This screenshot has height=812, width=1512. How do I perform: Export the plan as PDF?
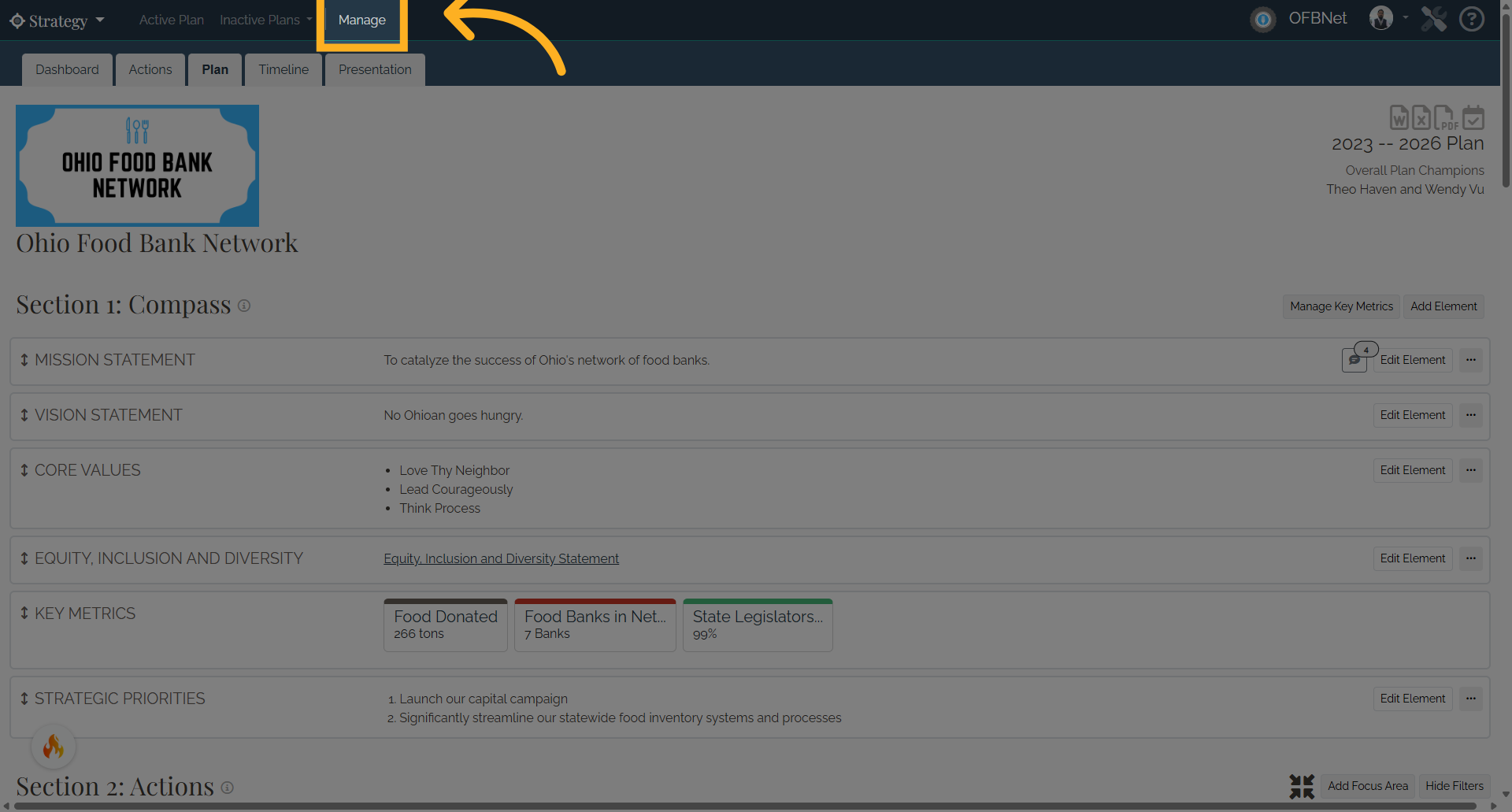pyautogui.click(x=1445, y=117)
